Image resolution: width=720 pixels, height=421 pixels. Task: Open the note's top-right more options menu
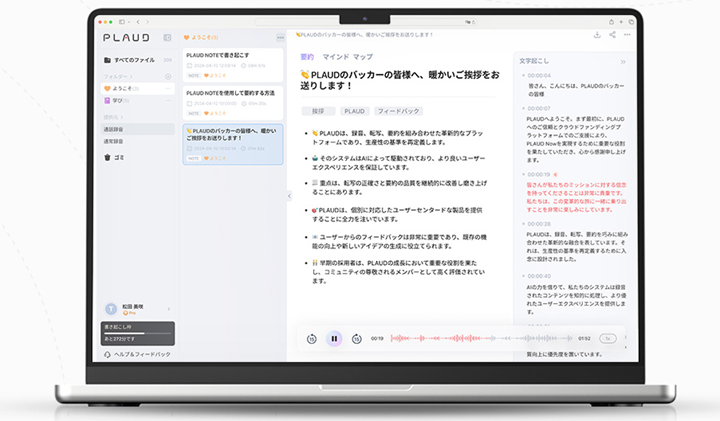pos(627,35)
